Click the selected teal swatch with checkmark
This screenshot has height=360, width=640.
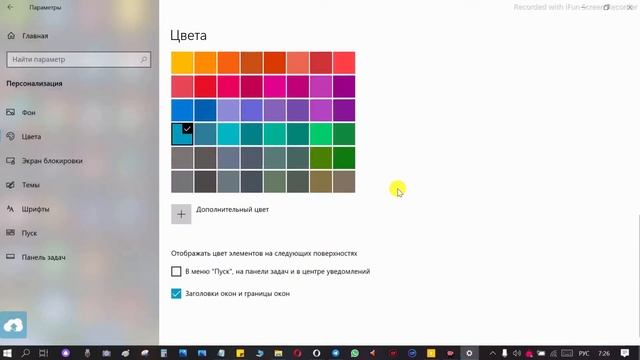coord(182,134)
